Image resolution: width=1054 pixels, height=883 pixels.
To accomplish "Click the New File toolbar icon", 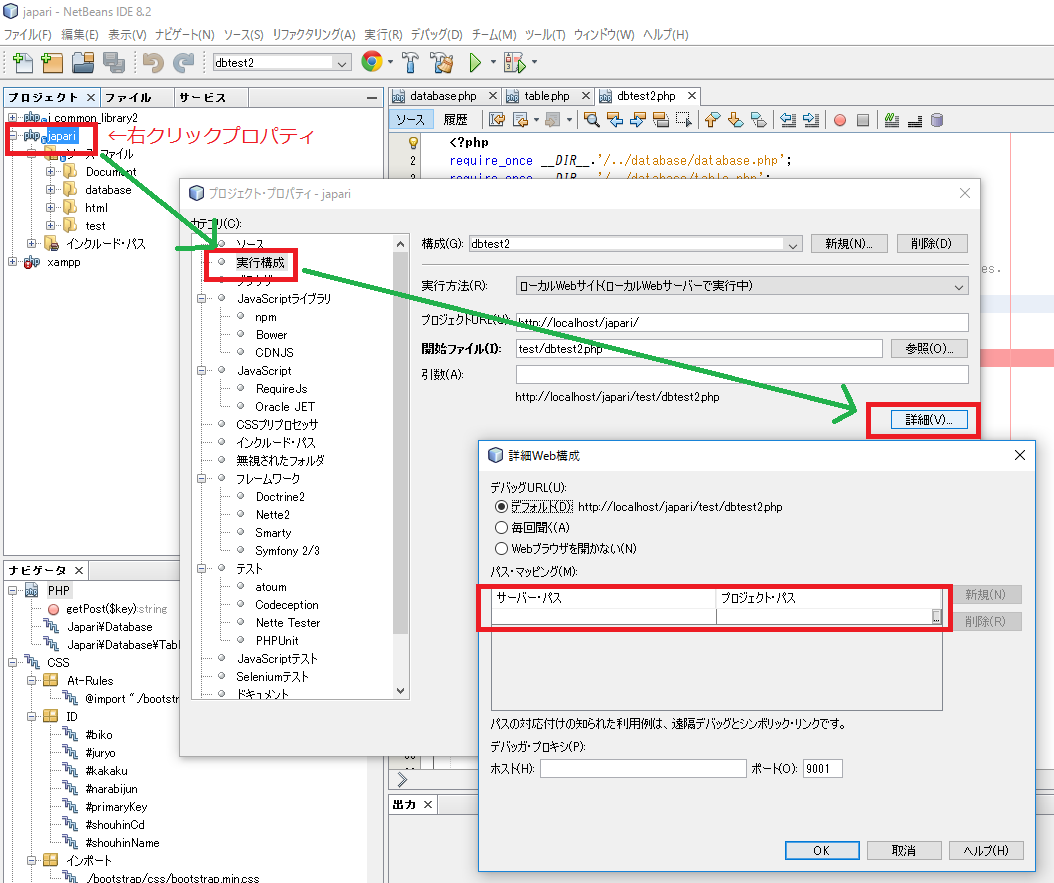I will click(22, 62).
